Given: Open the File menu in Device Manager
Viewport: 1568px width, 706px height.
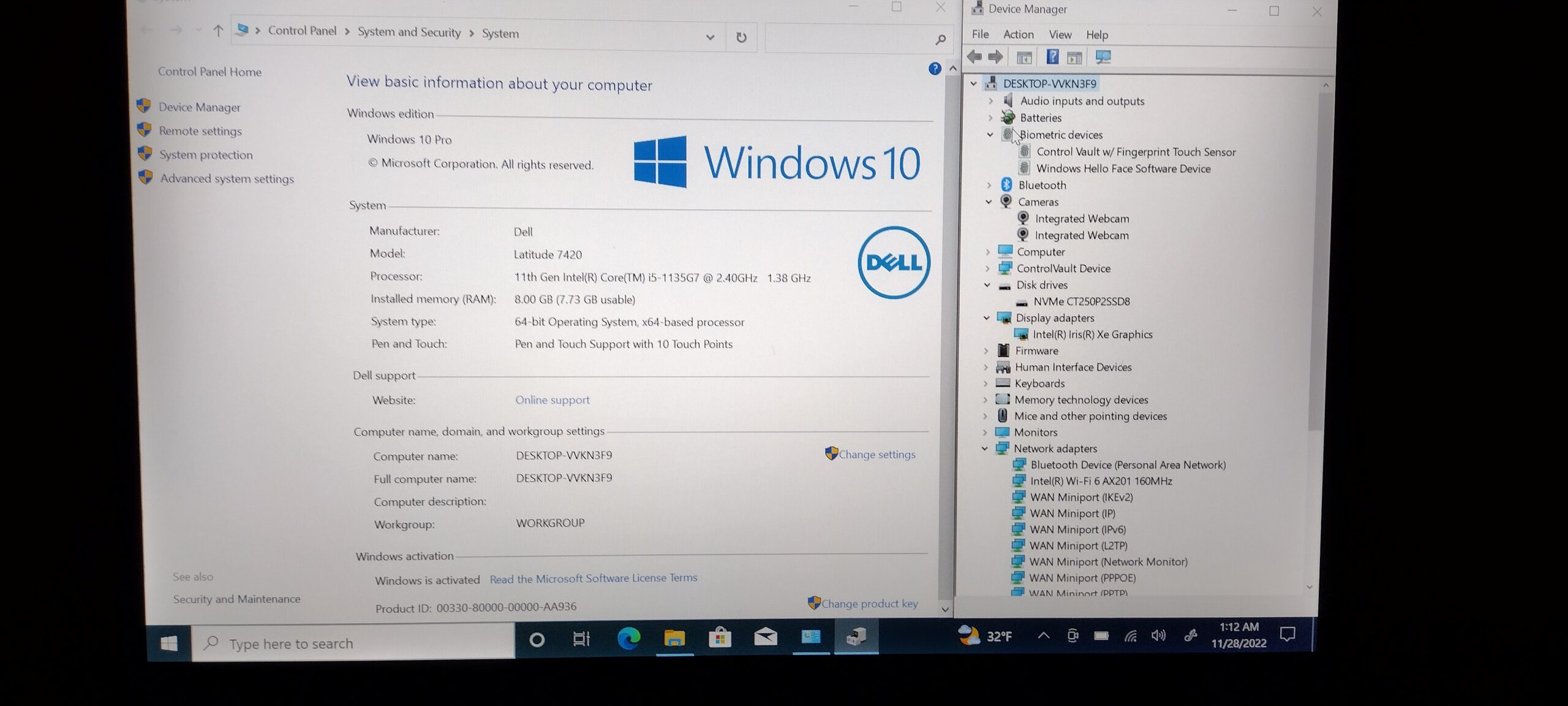Looking at the screenshot, I should pos(980,34).
